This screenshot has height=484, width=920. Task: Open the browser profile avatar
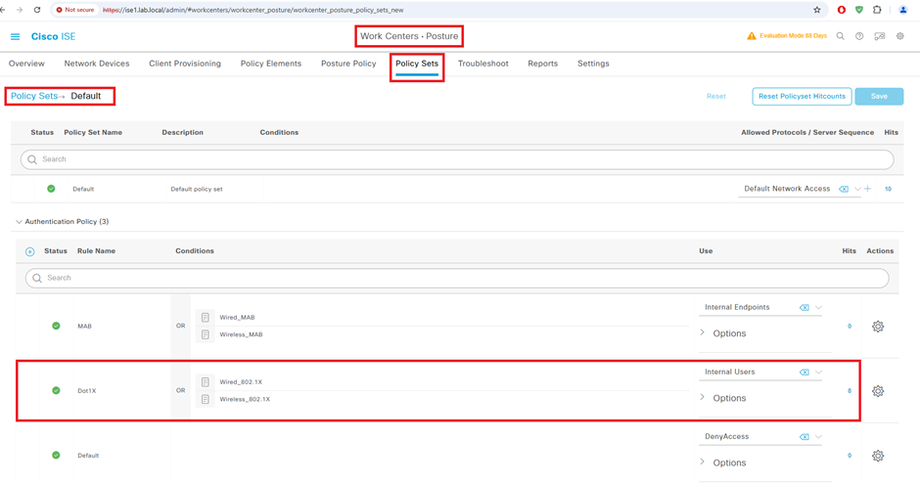(903, 10)
